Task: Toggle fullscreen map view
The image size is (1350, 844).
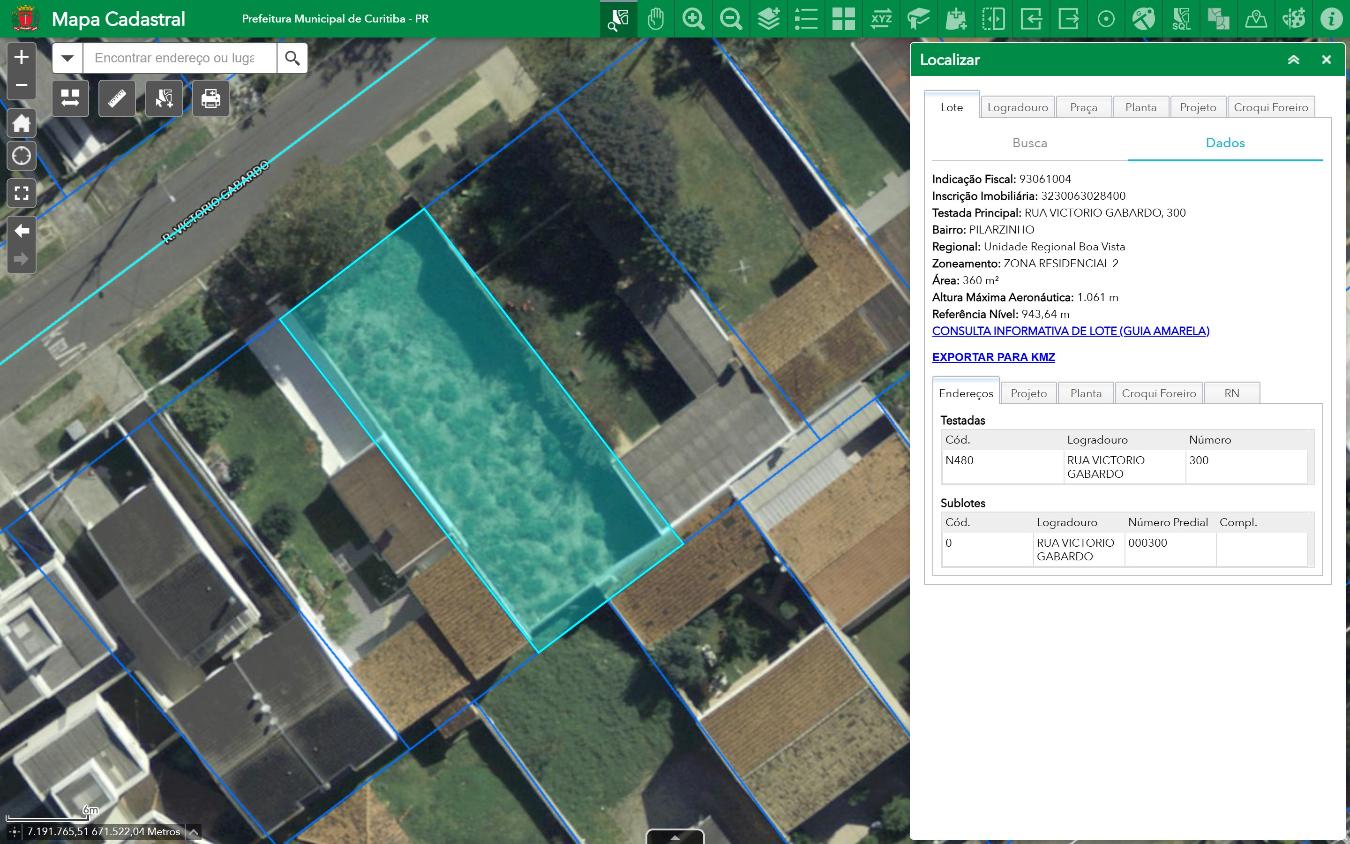Action: [x=21, y=192]
